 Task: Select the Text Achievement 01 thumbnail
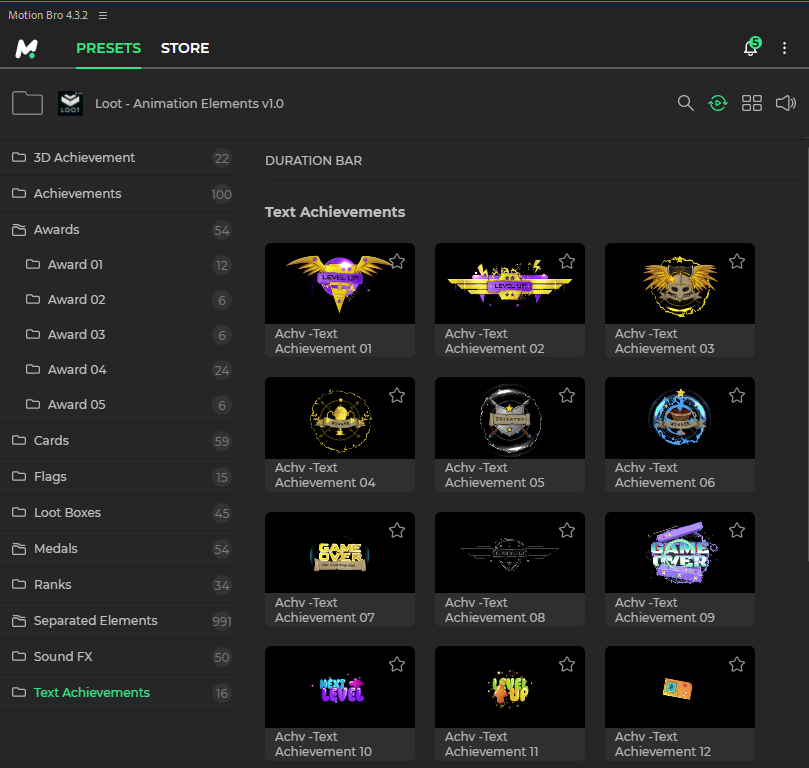tap(339, 284)
